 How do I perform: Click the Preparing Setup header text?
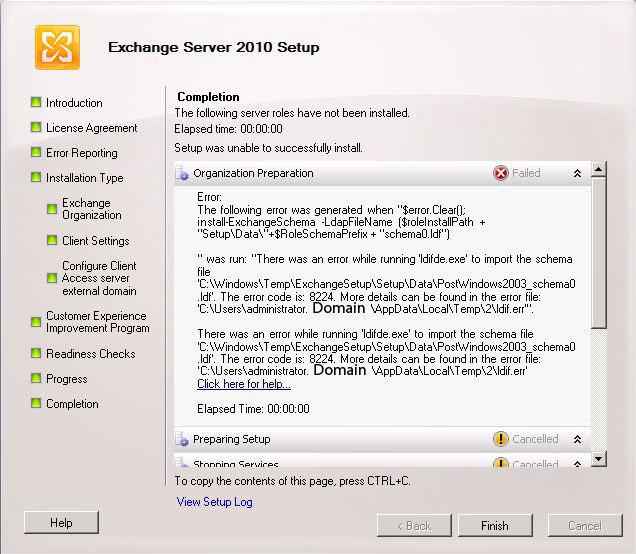point(232,439)
